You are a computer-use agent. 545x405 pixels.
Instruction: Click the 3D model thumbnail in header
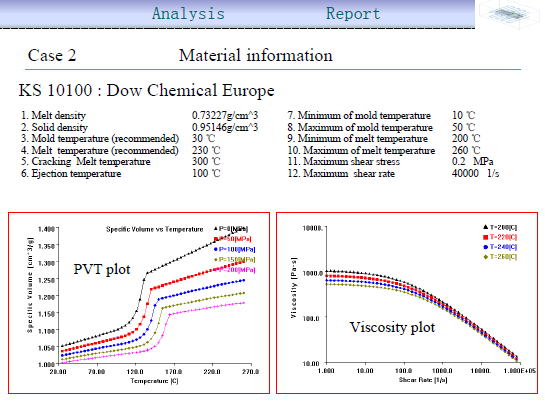click(x=510, y=14)
